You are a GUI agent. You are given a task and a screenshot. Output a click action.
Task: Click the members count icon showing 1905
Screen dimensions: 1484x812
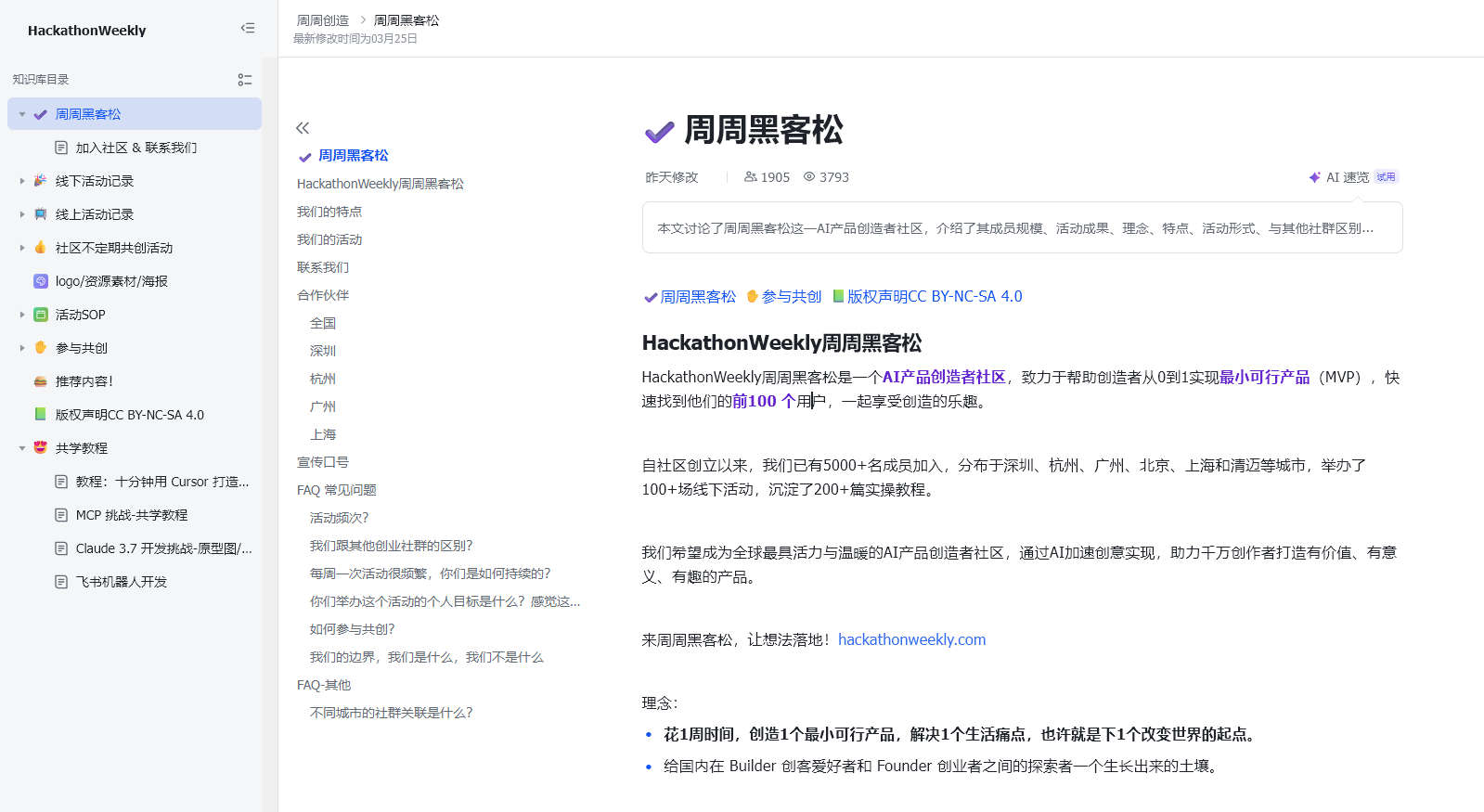point(750,177)
